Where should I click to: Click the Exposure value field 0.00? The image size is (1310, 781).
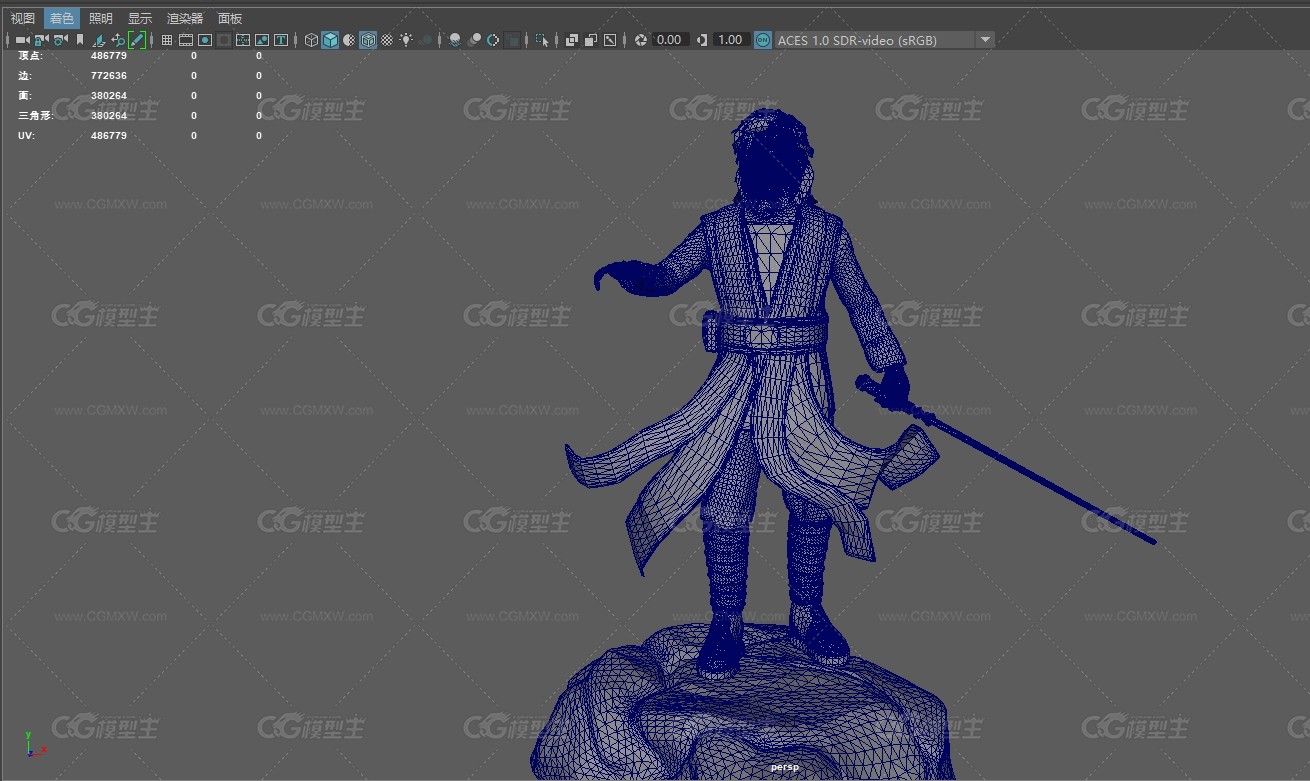pyautogui.click(x=669, y=40)
